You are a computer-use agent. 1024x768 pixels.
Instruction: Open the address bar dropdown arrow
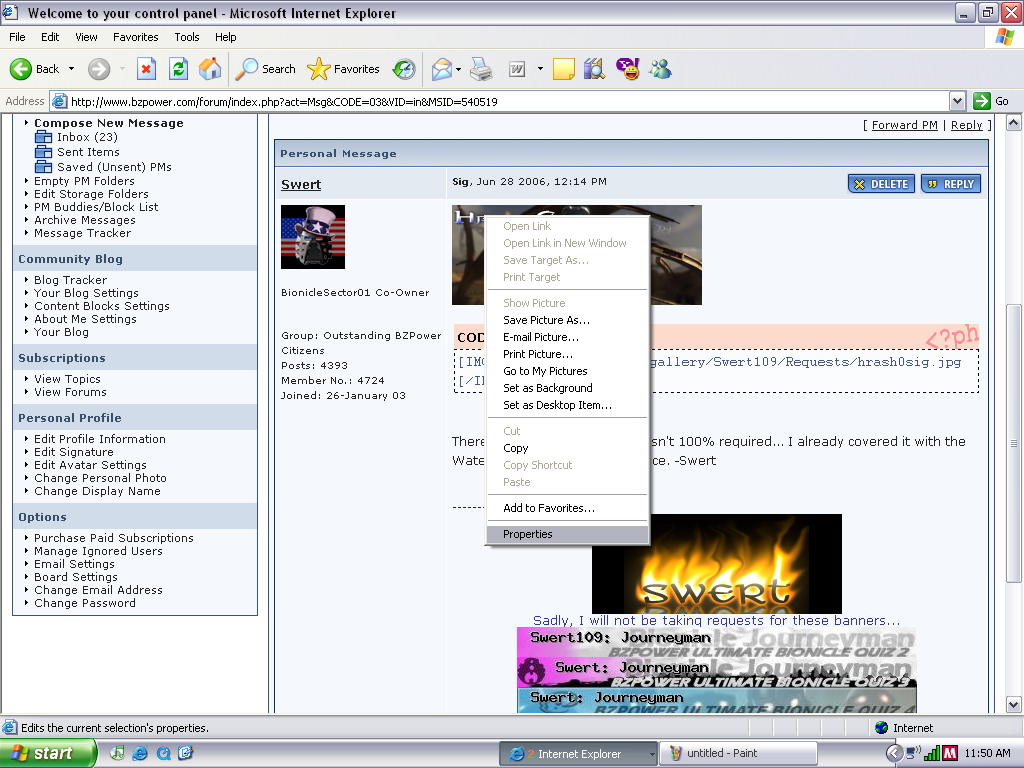click(957, 101)
